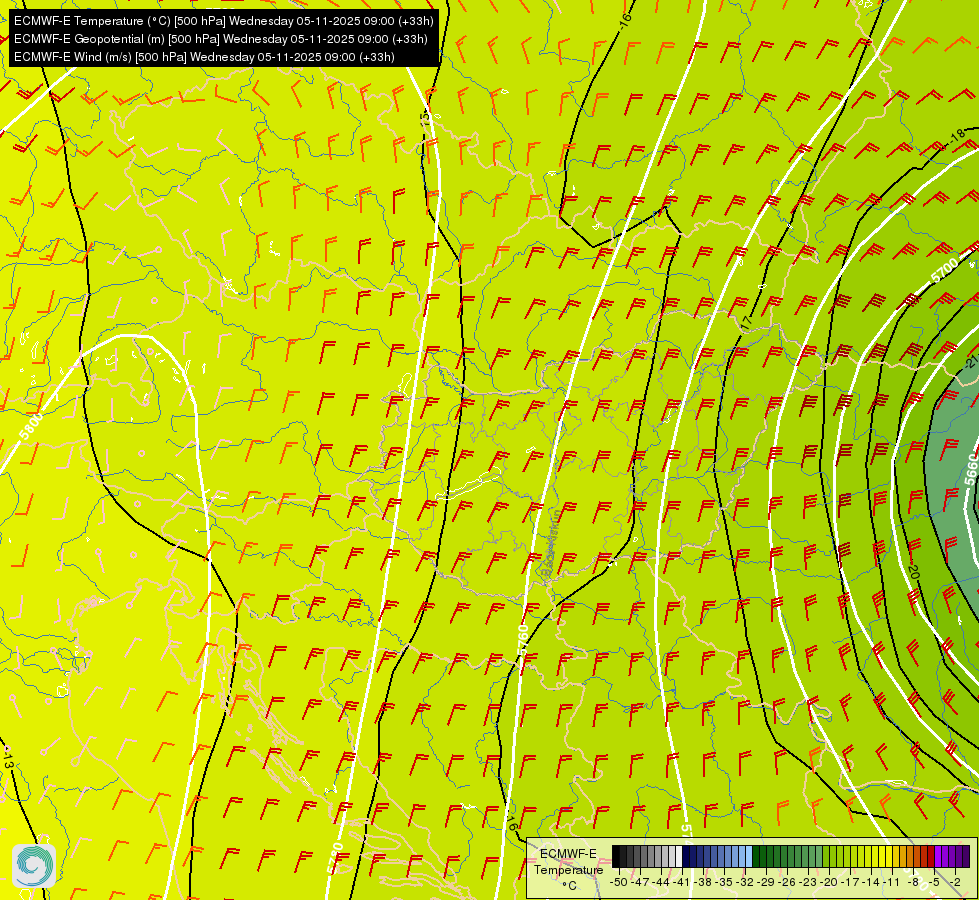
Task: Click the -13 isotherm label
Action: (x=7, y=761)
